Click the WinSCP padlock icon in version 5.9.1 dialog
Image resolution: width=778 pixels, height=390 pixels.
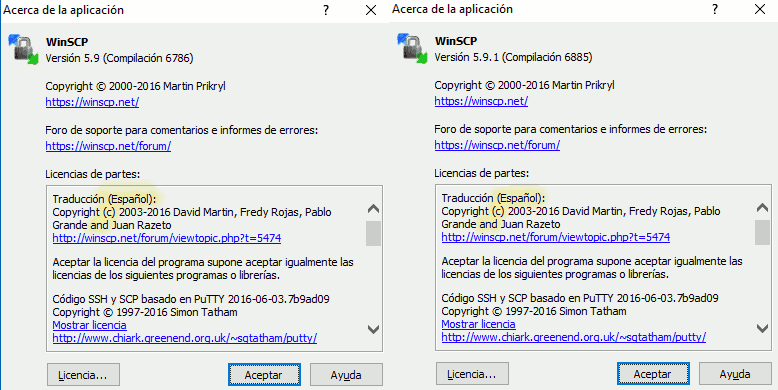click(x=412, y=49)
